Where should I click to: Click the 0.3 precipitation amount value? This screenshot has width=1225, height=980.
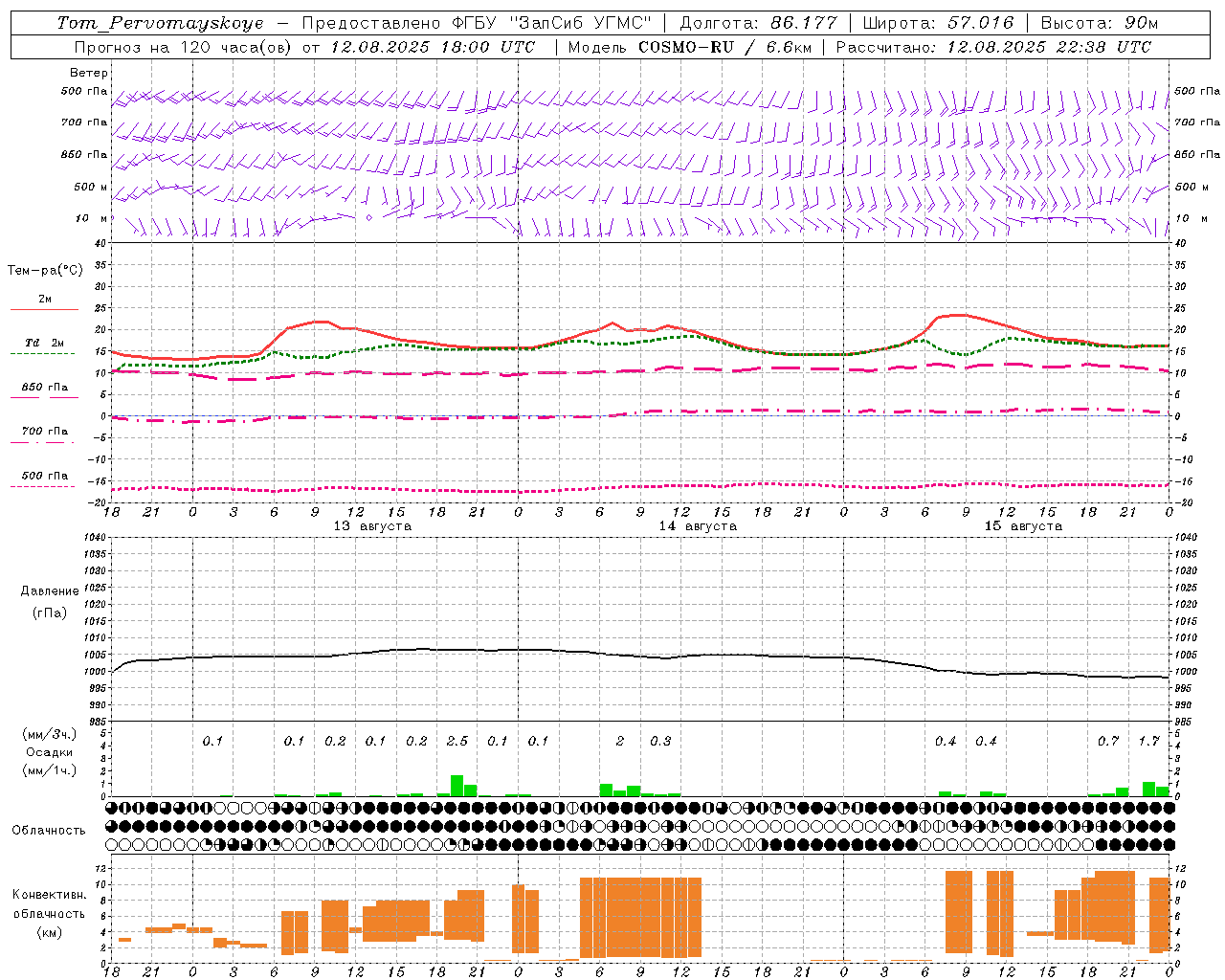660,742
